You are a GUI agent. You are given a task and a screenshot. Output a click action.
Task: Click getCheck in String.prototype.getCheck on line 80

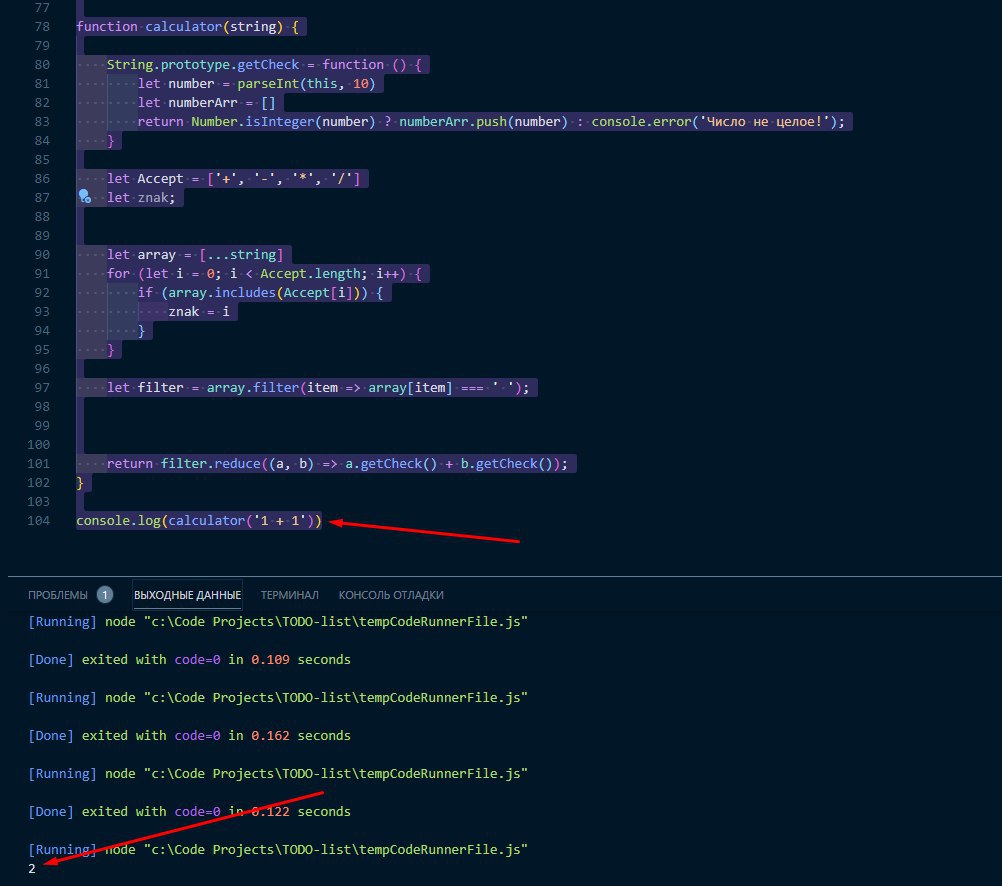[268, 65]
